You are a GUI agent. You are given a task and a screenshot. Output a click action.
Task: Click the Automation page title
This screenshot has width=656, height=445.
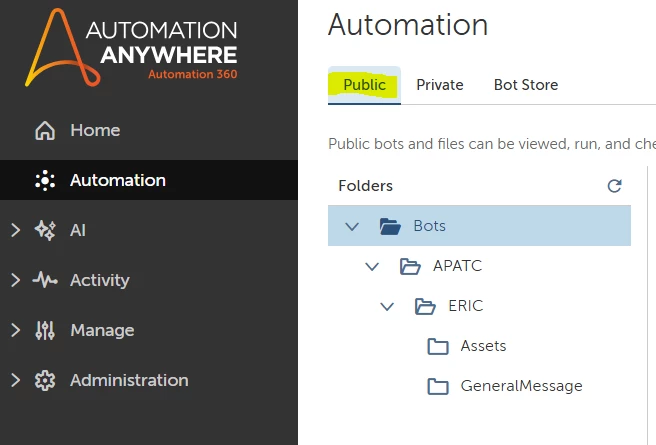click(408, 25)
